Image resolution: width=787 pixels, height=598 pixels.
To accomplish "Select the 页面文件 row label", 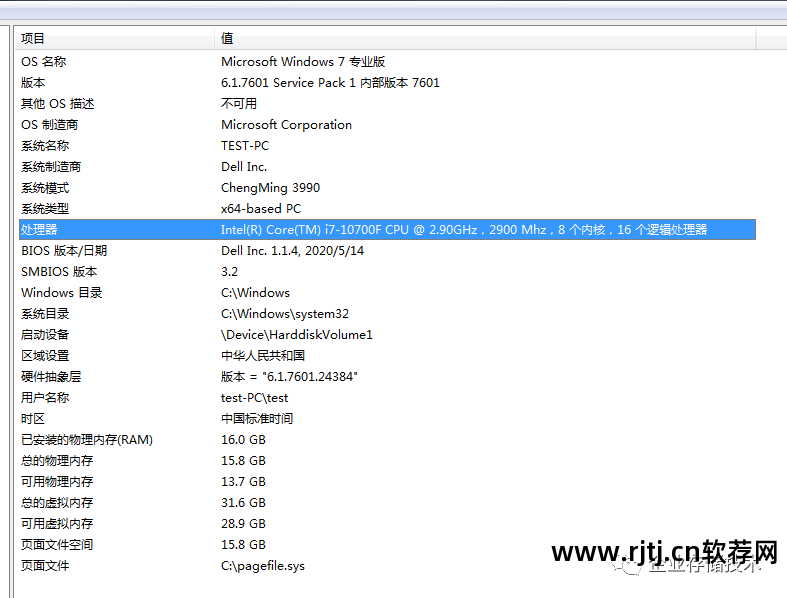I will 45,566.
